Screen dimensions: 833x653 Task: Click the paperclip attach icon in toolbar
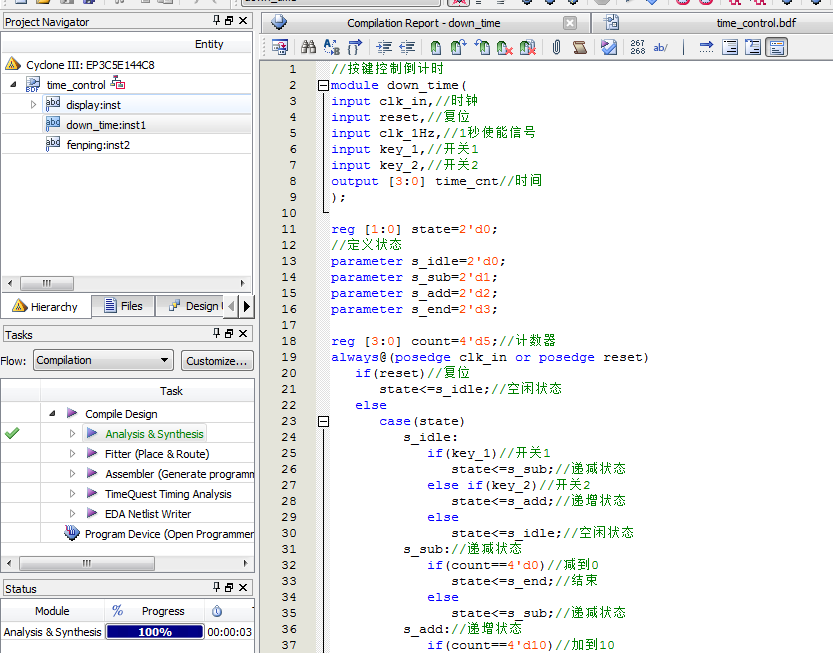[x=556, y=47]
